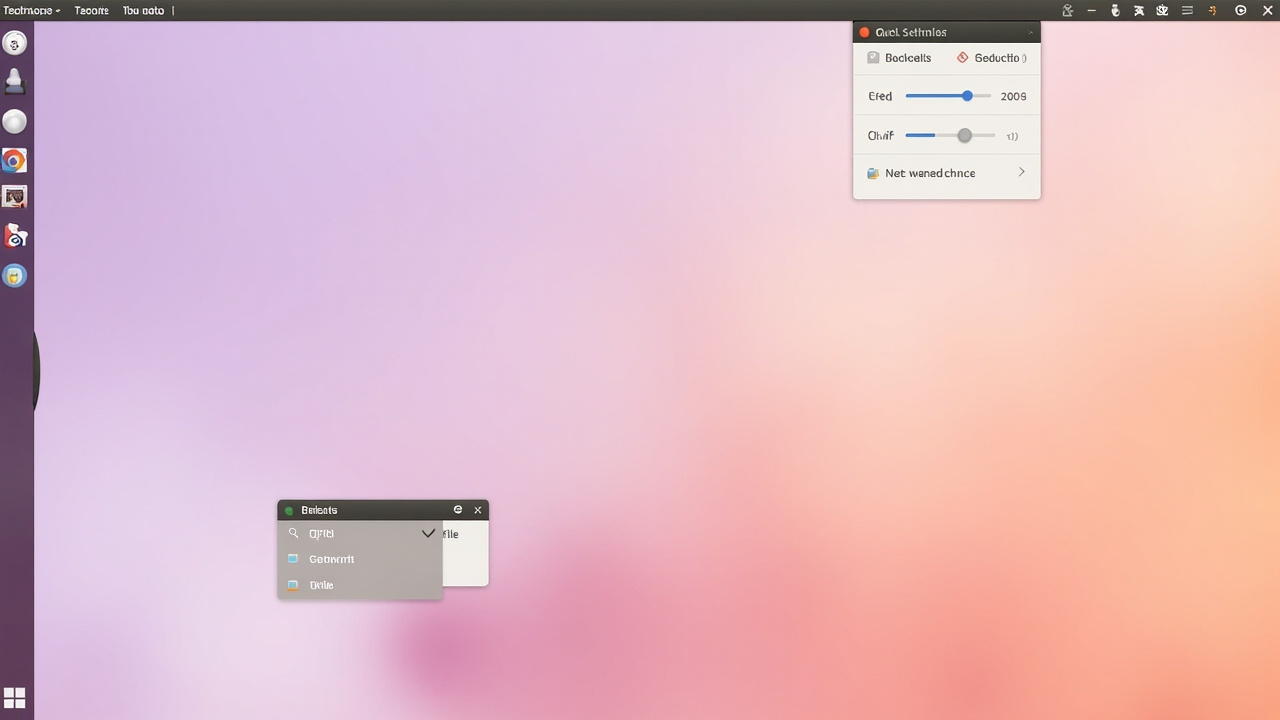Click the Ohvif slider grey handle

[x=964, y=135]
